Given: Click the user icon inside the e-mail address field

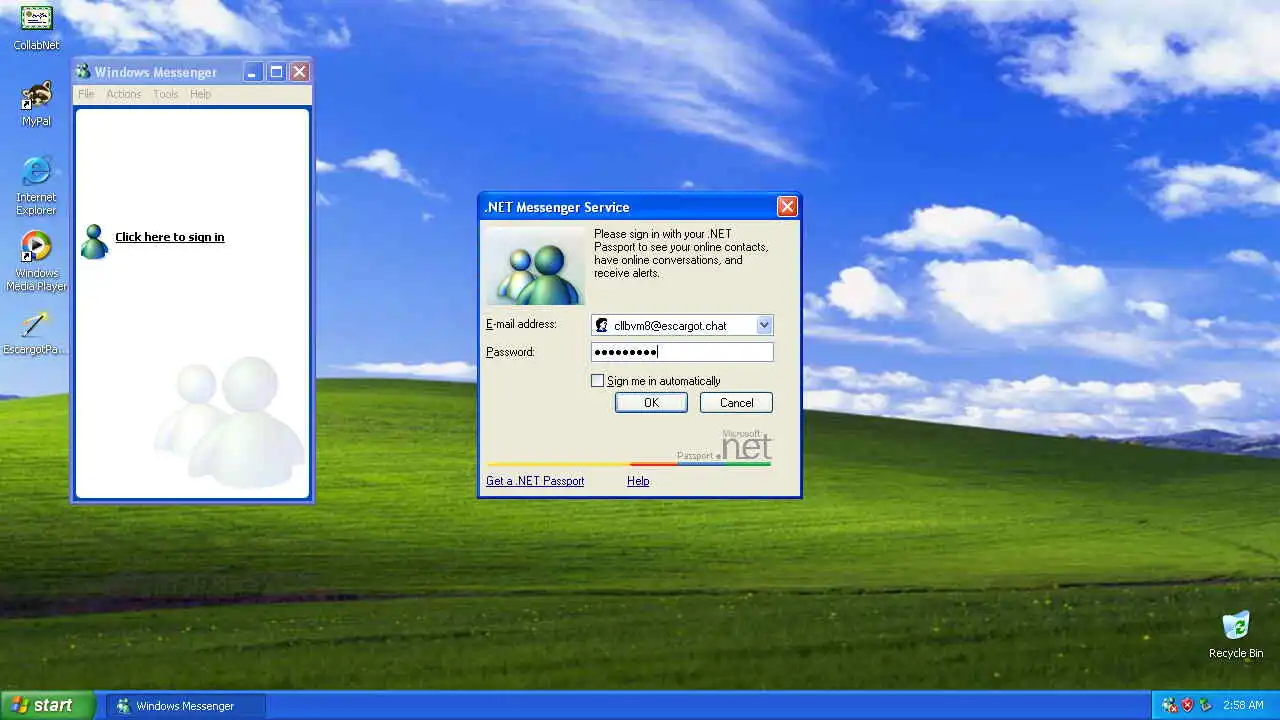Looking at the screenshot, I should click(x=601, y=325).
